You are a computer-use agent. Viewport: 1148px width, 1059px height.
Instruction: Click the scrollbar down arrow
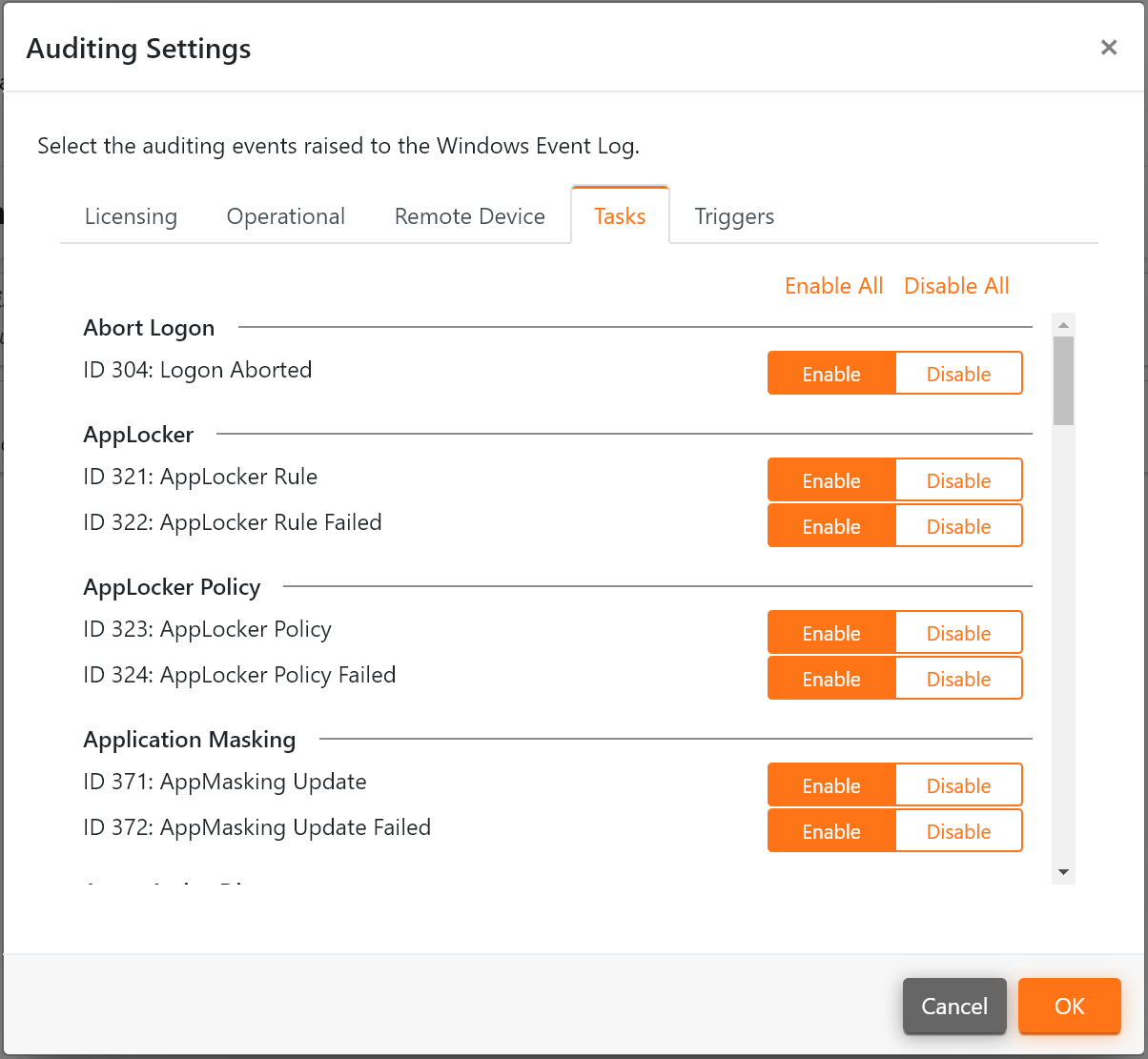click(1062, 870)
